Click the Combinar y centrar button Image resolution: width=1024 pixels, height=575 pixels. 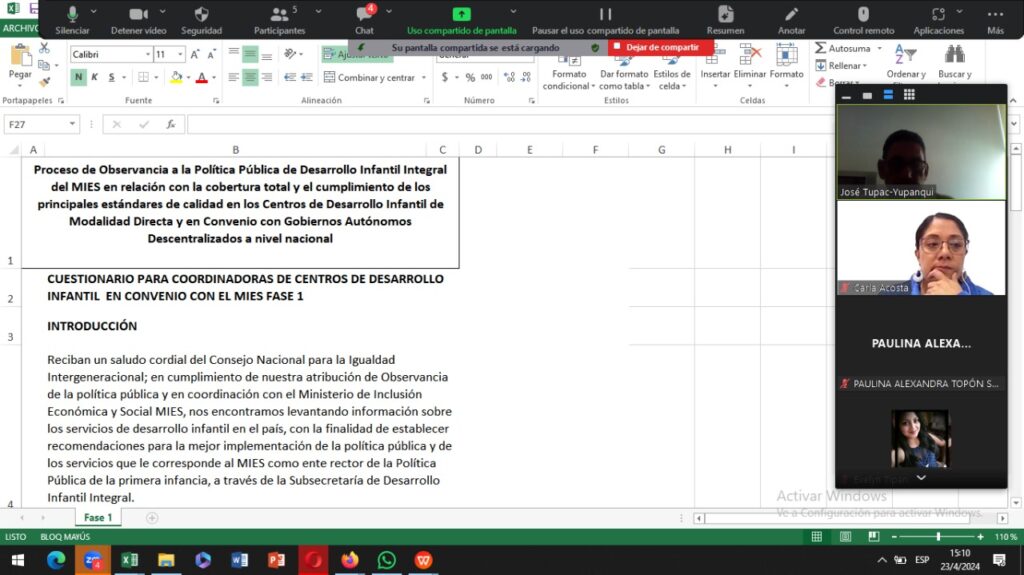pyautogui.click(x=375, y=78)
